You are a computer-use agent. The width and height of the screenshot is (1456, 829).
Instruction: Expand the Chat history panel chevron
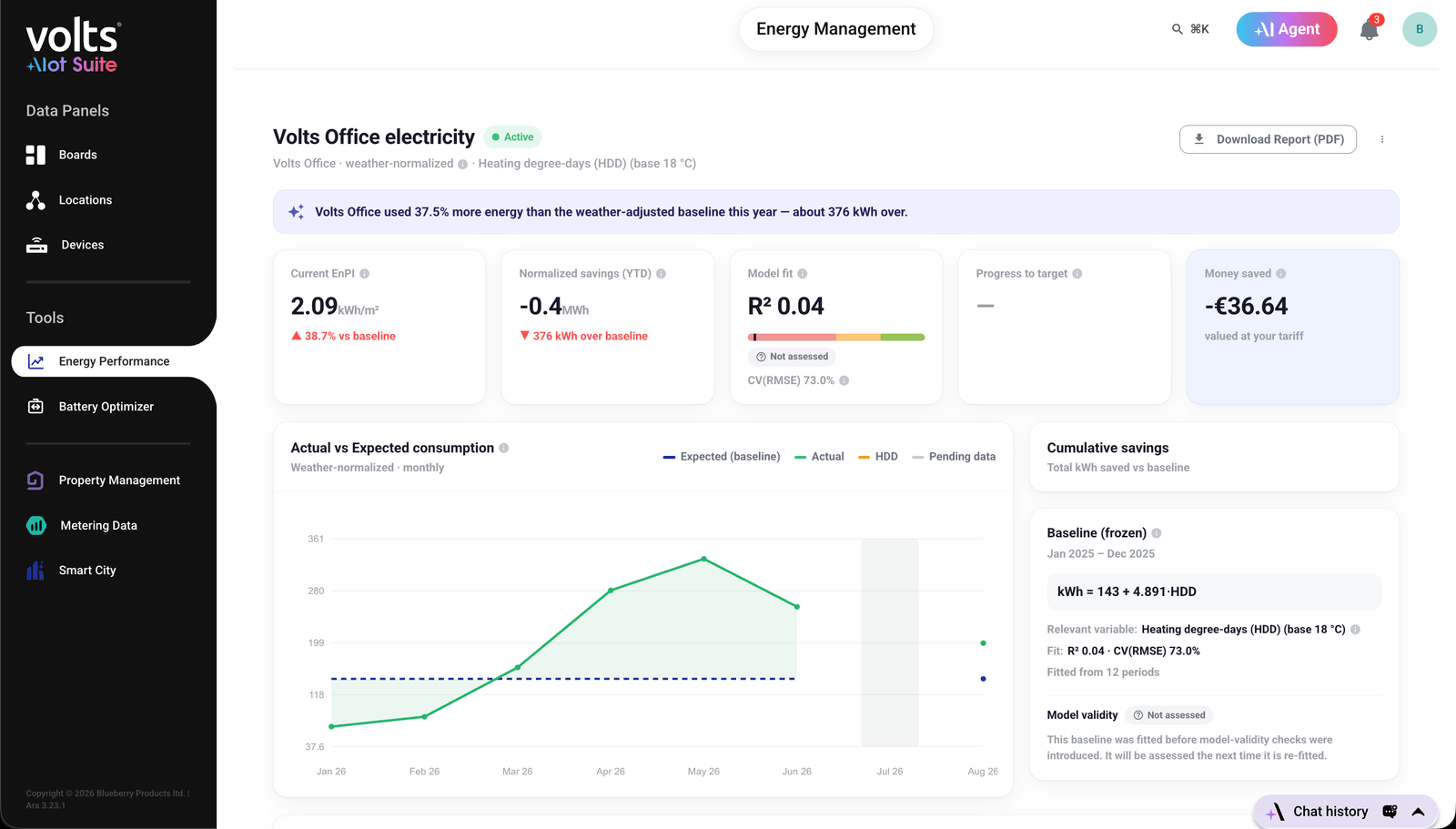pos(1419,812)
